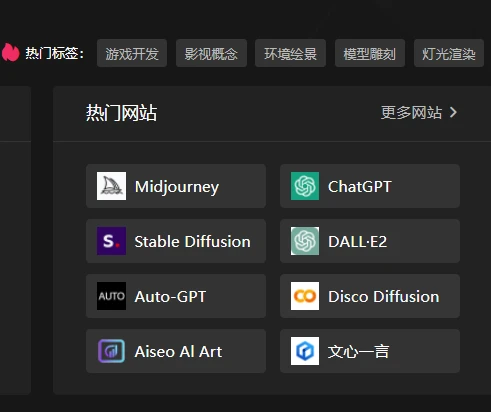Click the red flame icon beside 热门标签
The image size is (491, 412).
[10, 52]
